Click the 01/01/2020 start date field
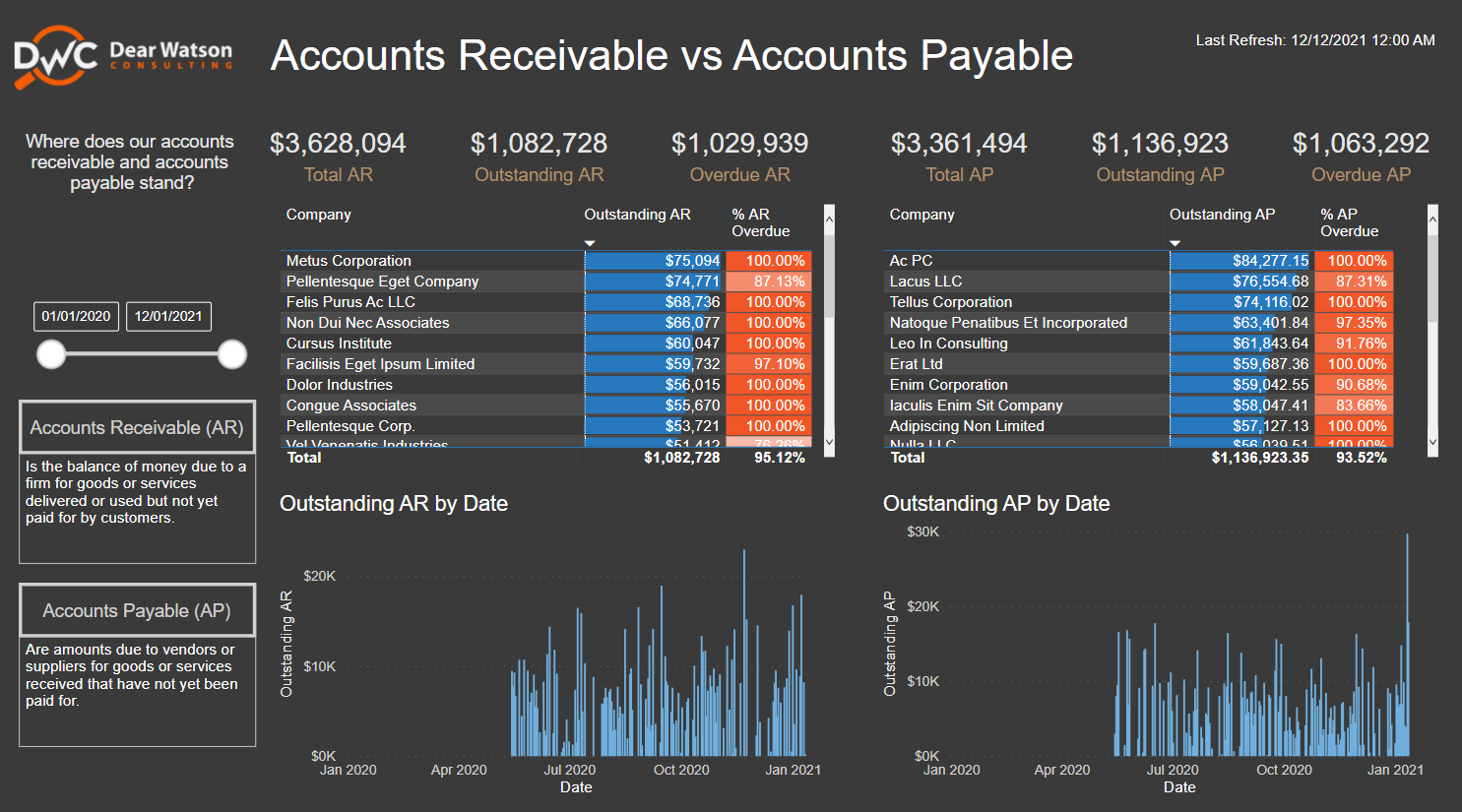Image resolution: width=1462 pixels, height=812 pixels. [76, 316]
